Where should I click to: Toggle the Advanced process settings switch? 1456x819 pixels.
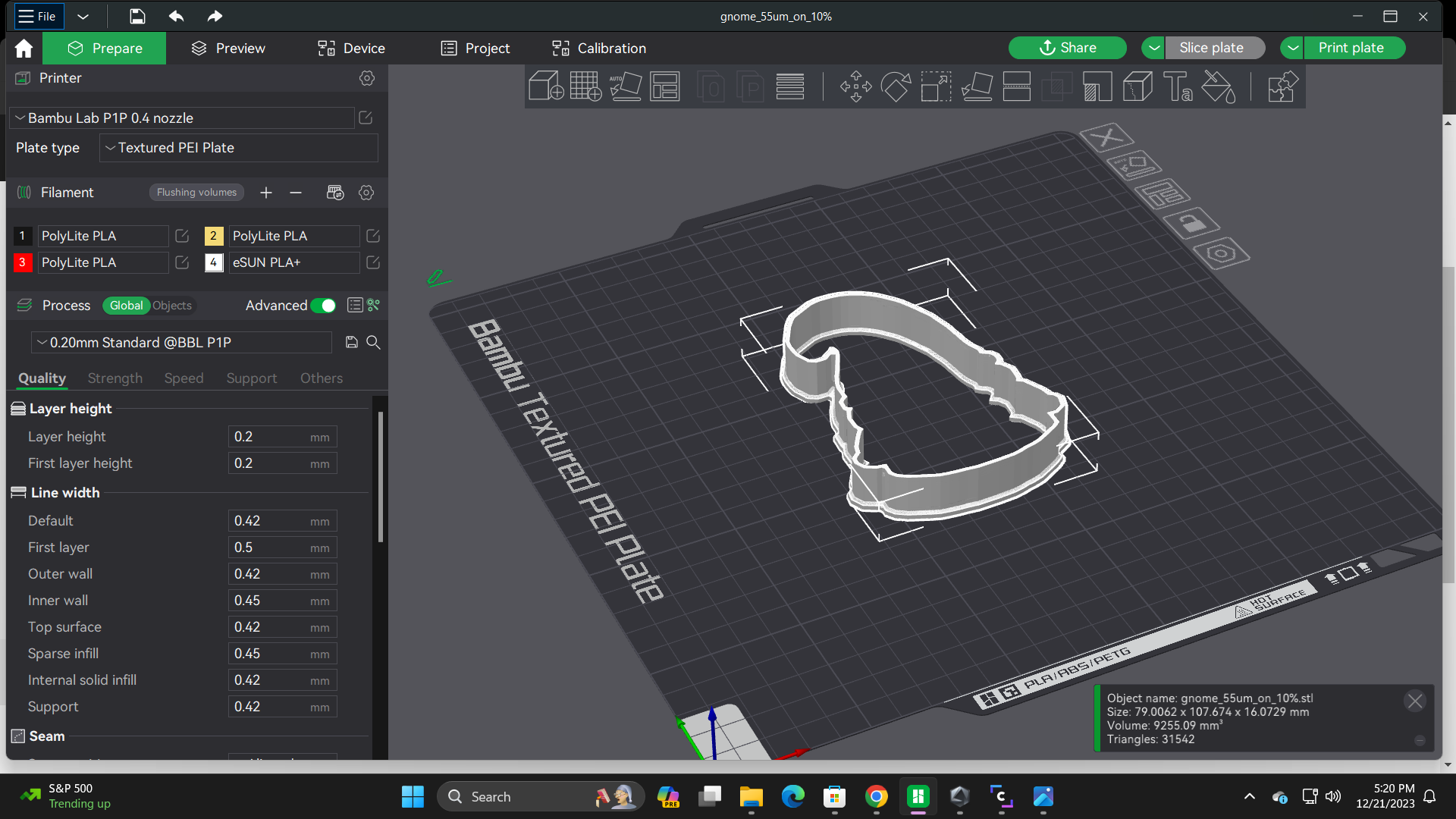[324, 305]
